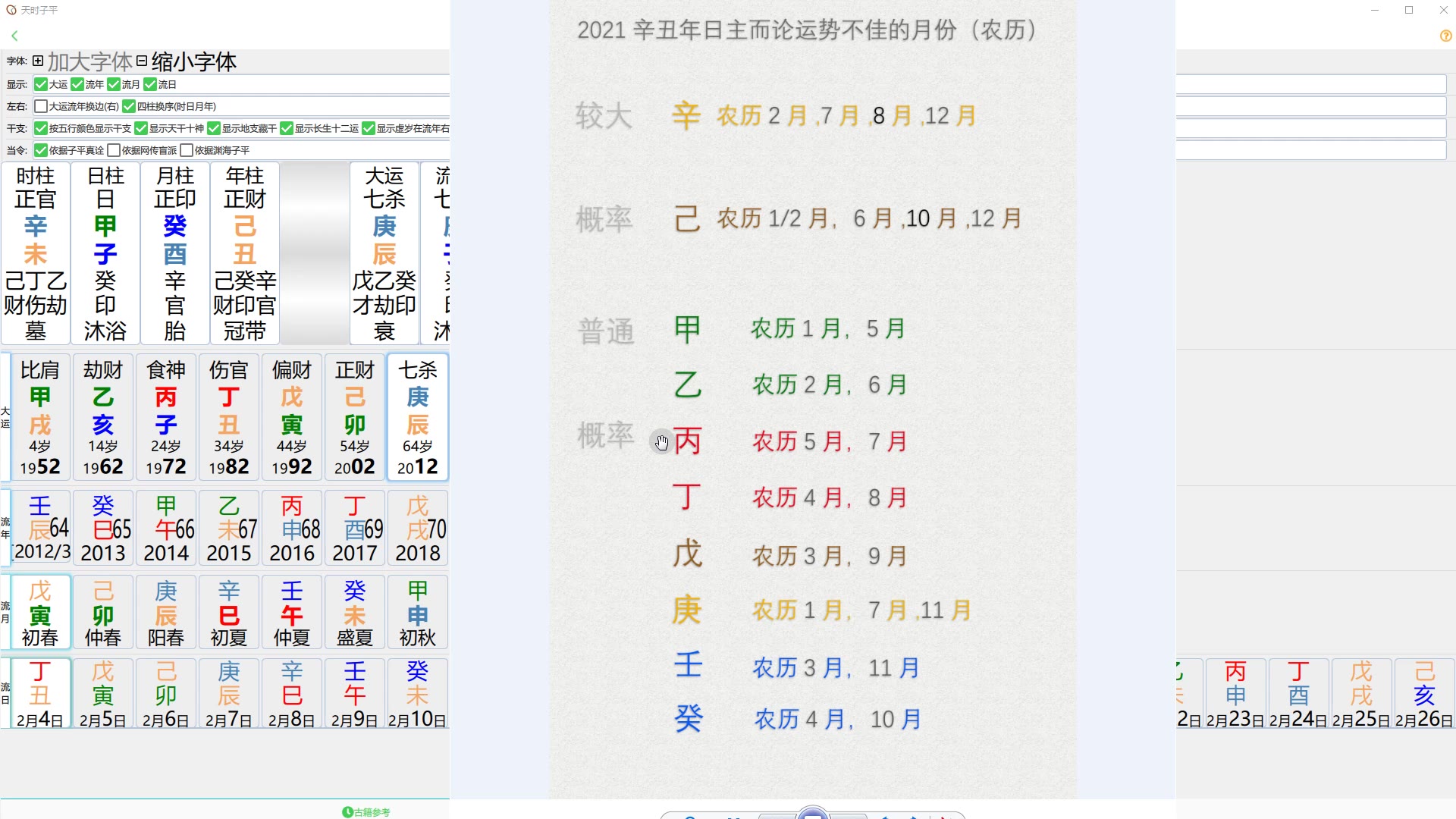
Task: Toggle 显示长生十二运 checkbox
Action: click(x=287, y=128)
